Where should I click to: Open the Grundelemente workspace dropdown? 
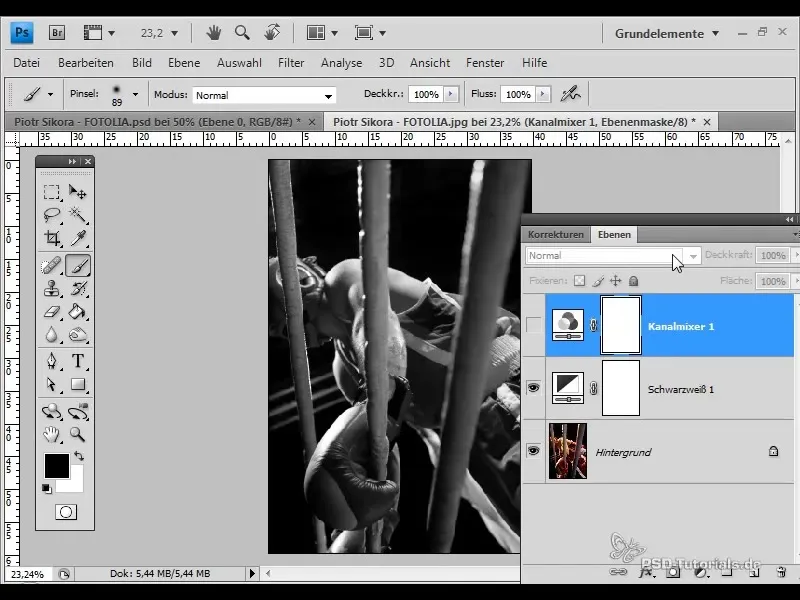[x=667, y=34]
